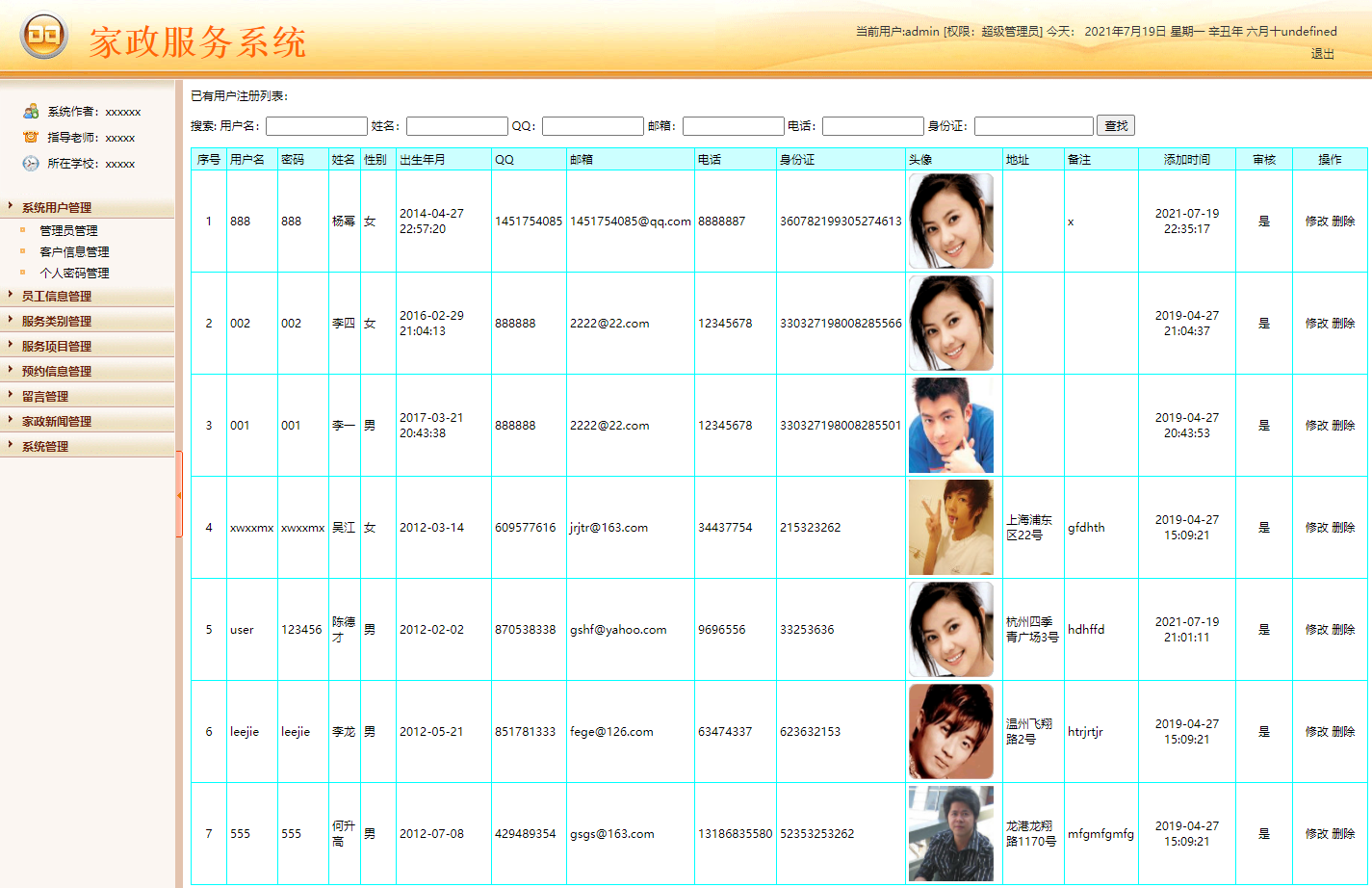Click the arrow icon beside 留言管理
Viewport: 1372px width, 888px height.
11,396
